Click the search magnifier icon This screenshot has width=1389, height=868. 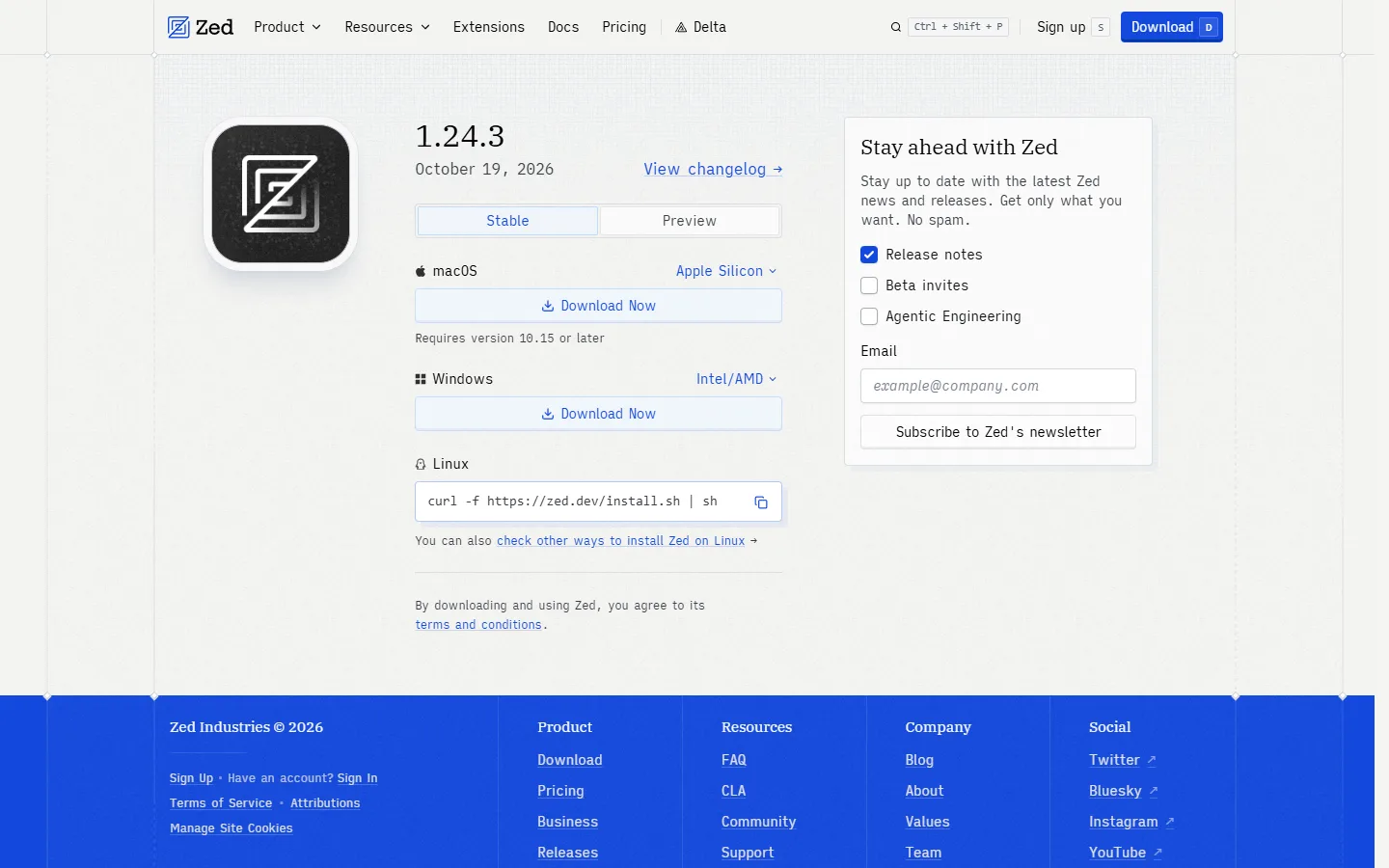(896, 27)
